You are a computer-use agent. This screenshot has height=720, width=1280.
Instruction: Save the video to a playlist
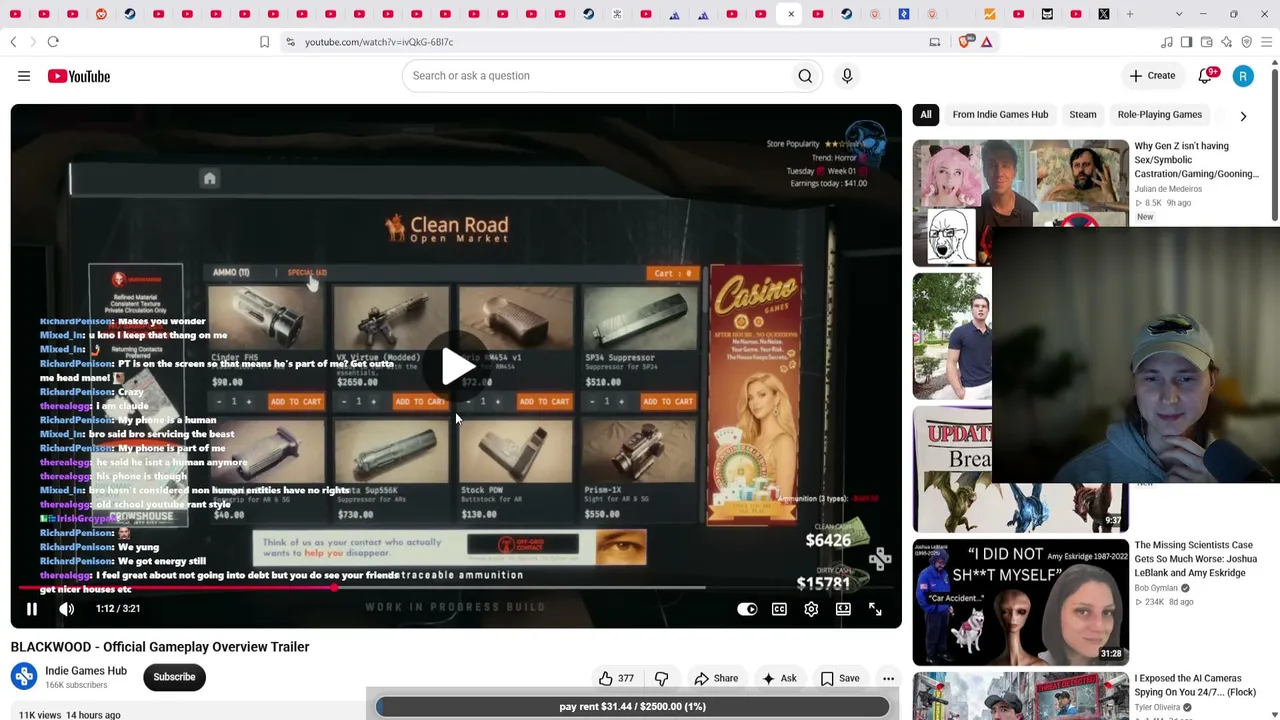[840, 679]
